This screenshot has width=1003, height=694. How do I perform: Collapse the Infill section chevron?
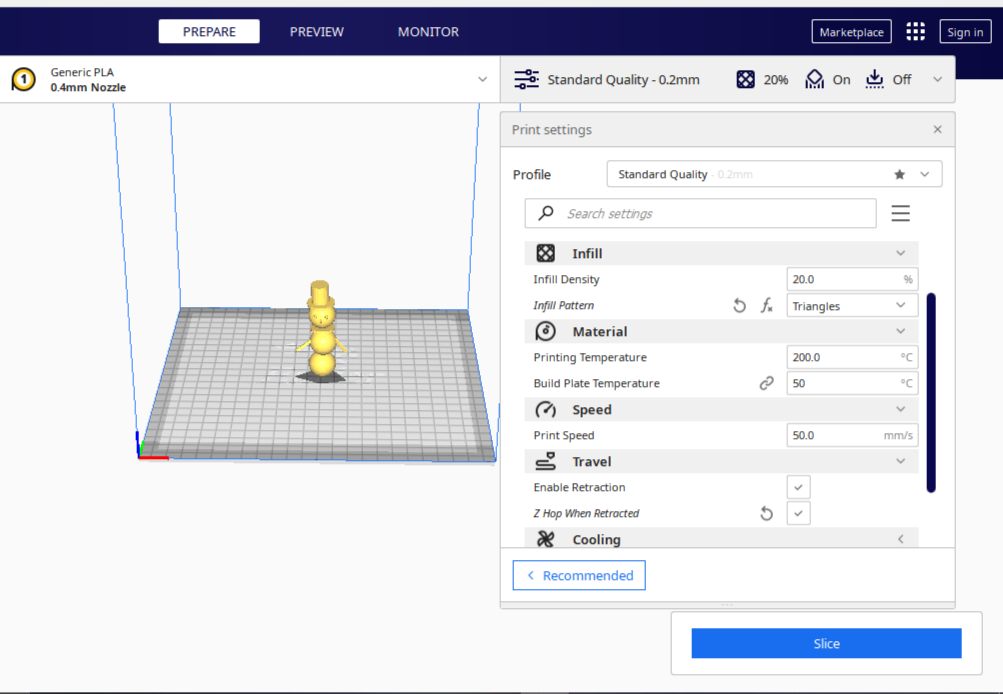click(901, 253)
